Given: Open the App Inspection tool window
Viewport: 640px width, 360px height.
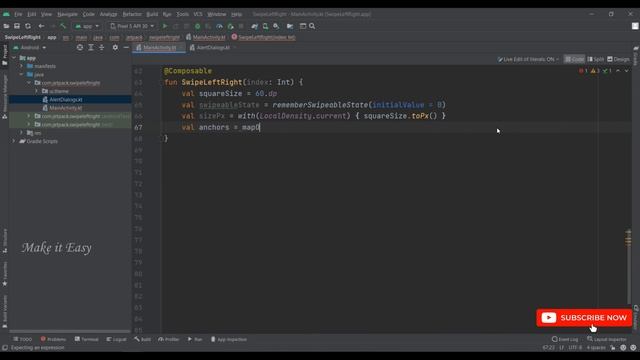Looking at the screenshot, I should [x=229, y=340].
